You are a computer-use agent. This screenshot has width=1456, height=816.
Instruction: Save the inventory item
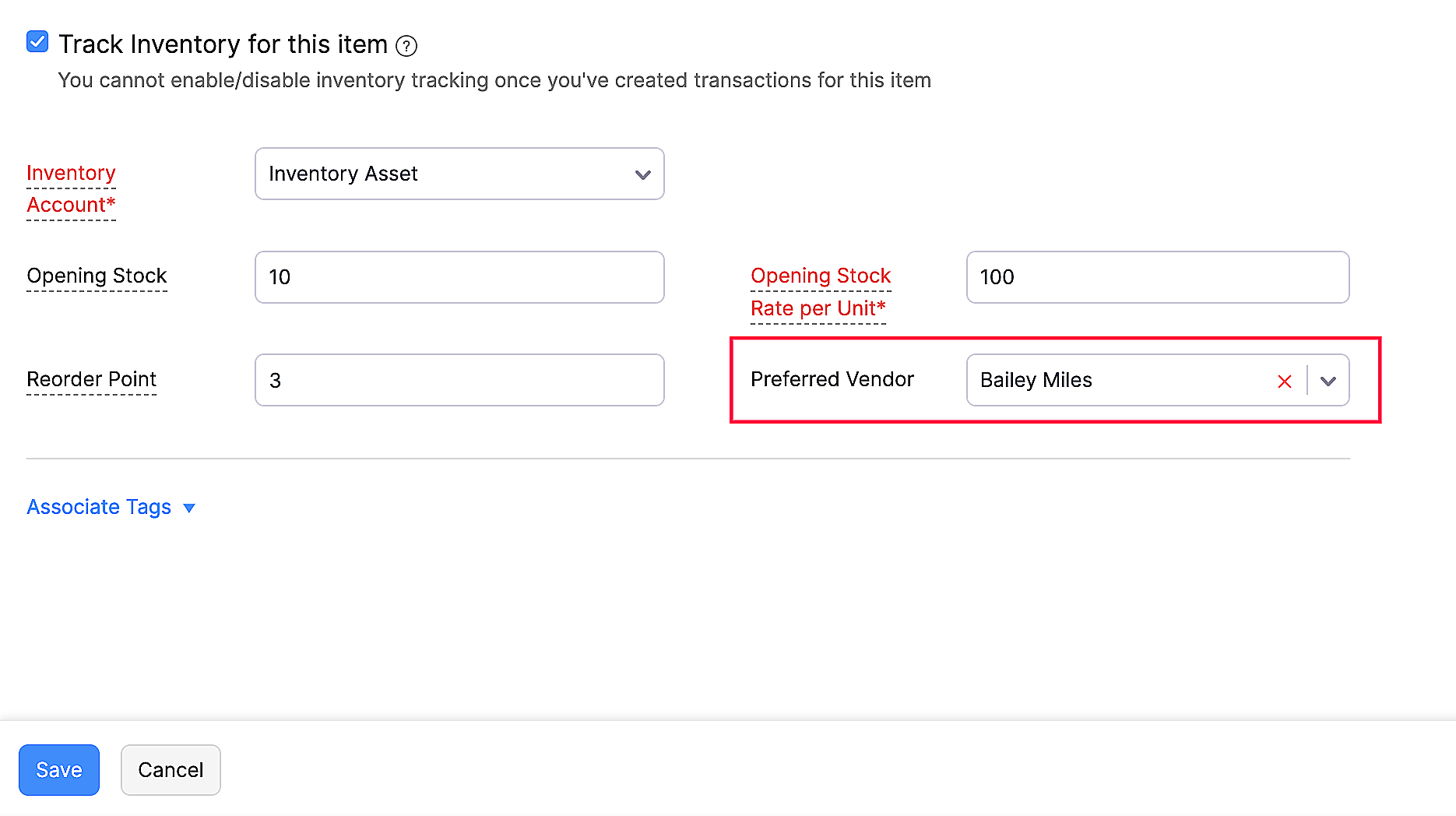[58, 769]
